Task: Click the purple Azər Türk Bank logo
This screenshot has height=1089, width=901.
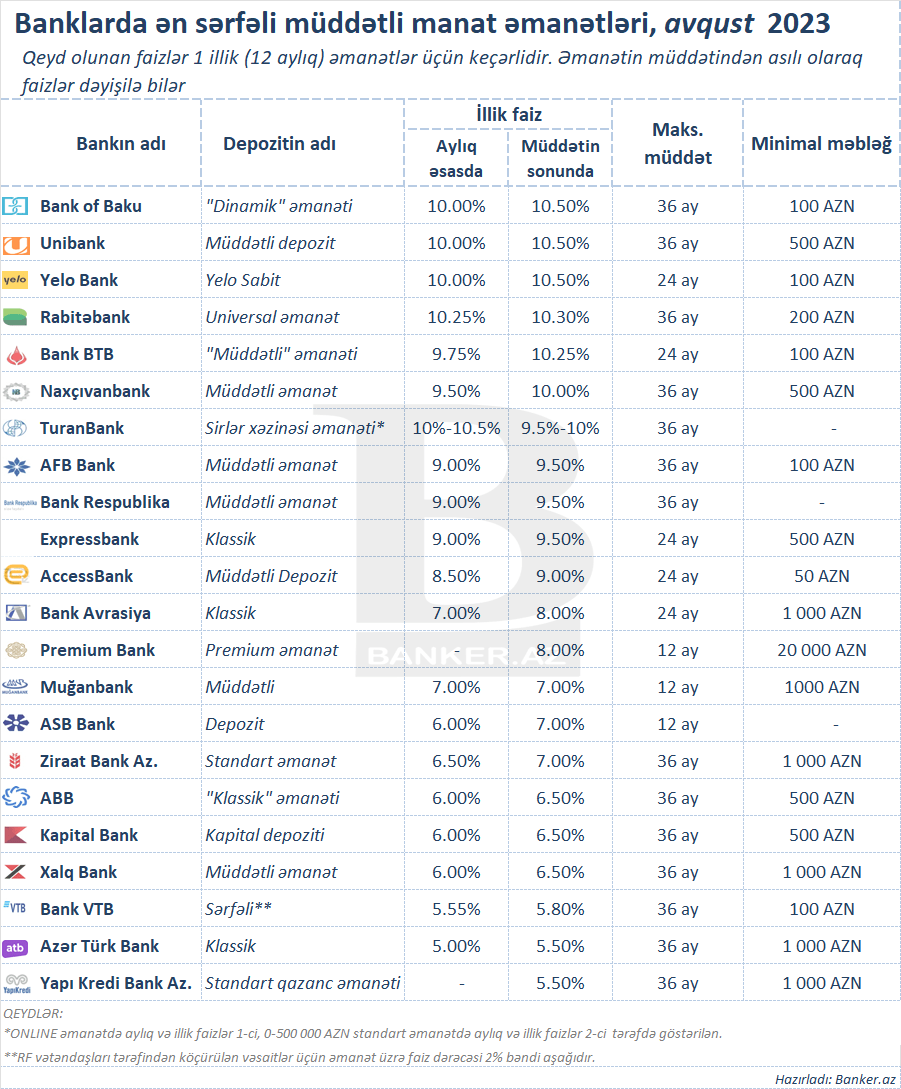Action: click(16, 946)
